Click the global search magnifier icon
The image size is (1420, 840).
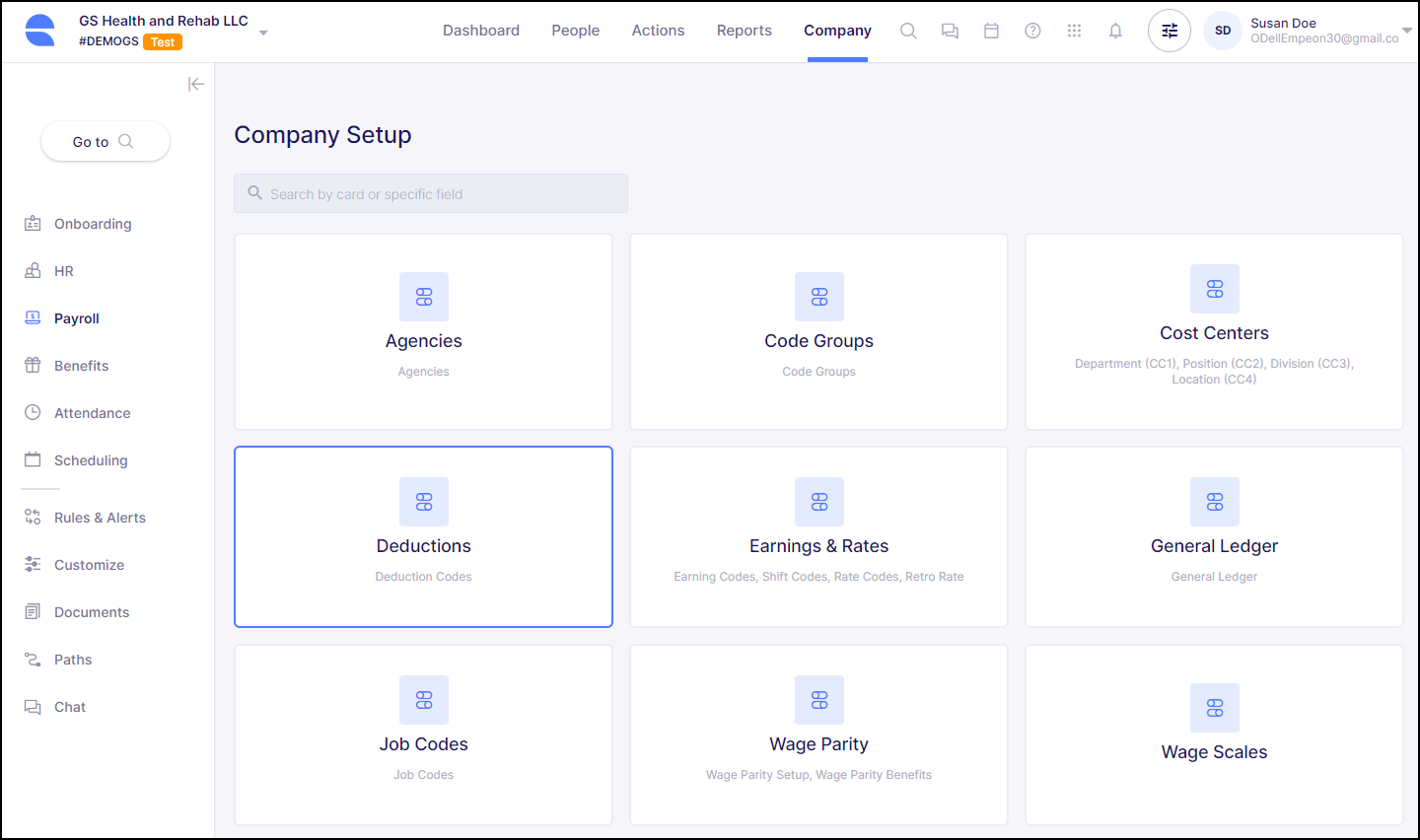point(908,31)
